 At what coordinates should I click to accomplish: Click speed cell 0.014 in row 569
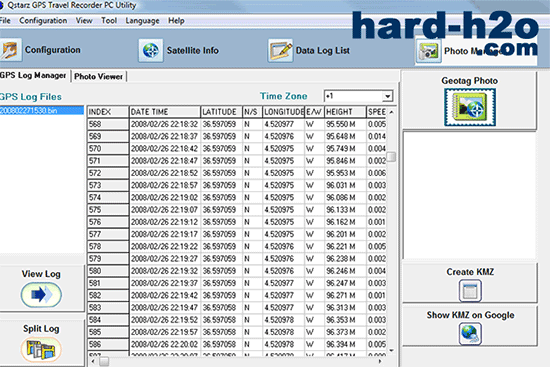tap(376, 136)
